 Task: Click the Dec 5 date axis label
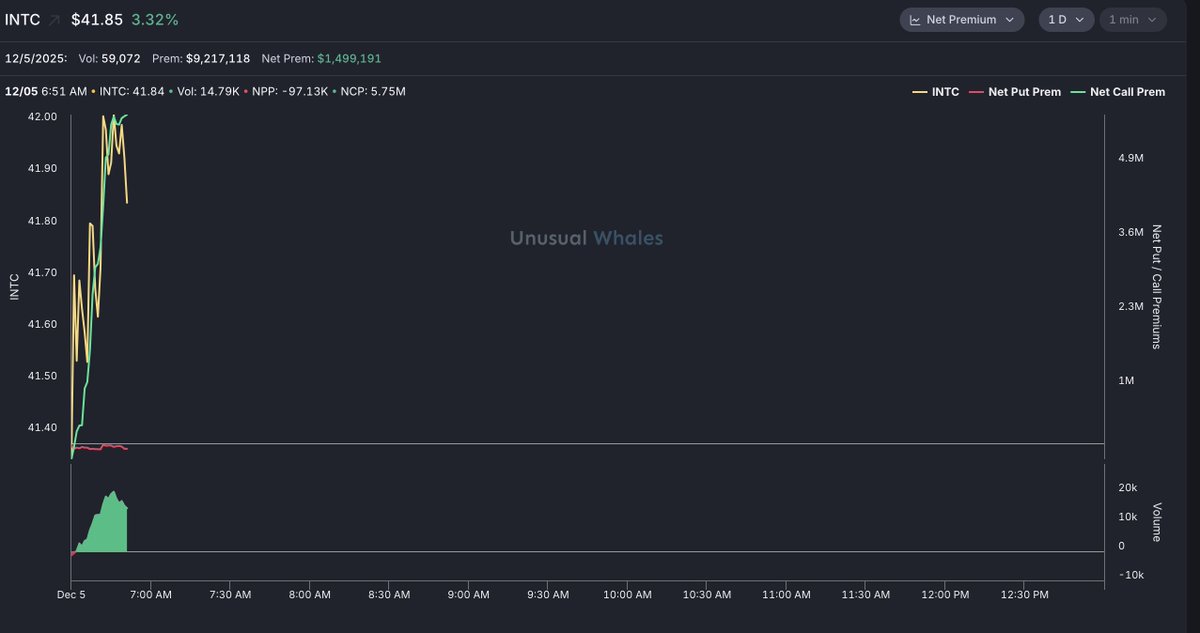pyautogui.click(x=71, y=595)
